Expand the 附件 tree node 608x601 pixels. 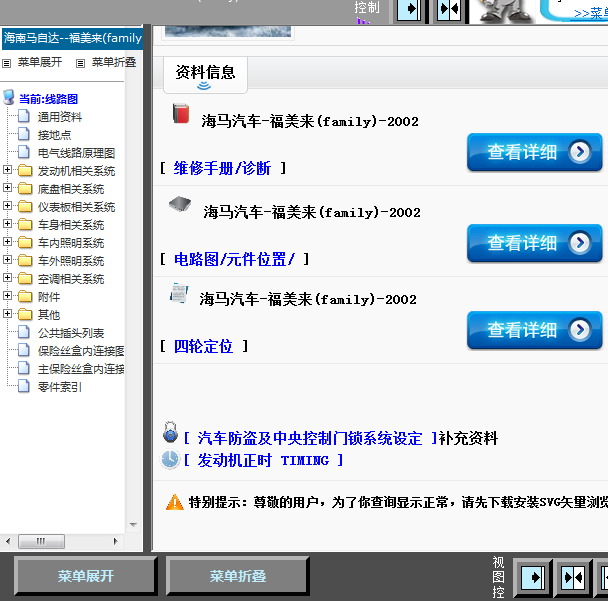pyautogui.click(x=7, y=295)
